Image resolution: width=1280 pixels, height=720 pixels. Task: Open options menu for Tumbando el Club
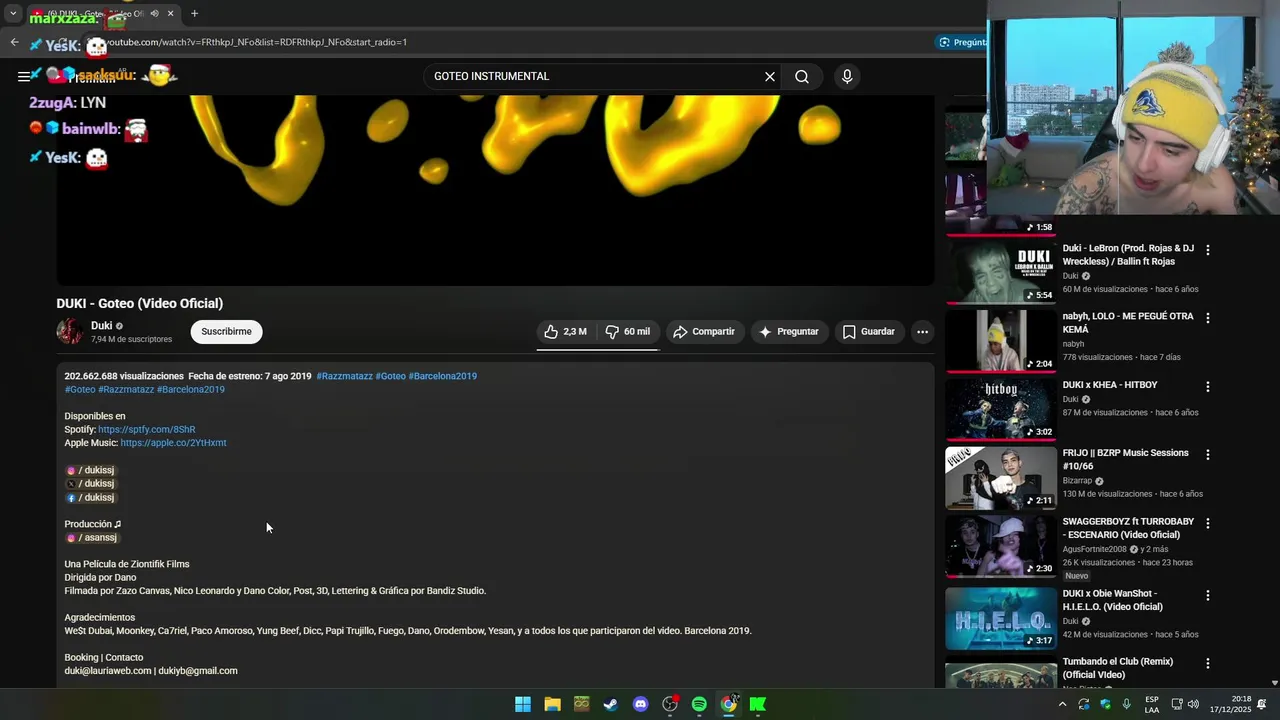coord(1207,663)
